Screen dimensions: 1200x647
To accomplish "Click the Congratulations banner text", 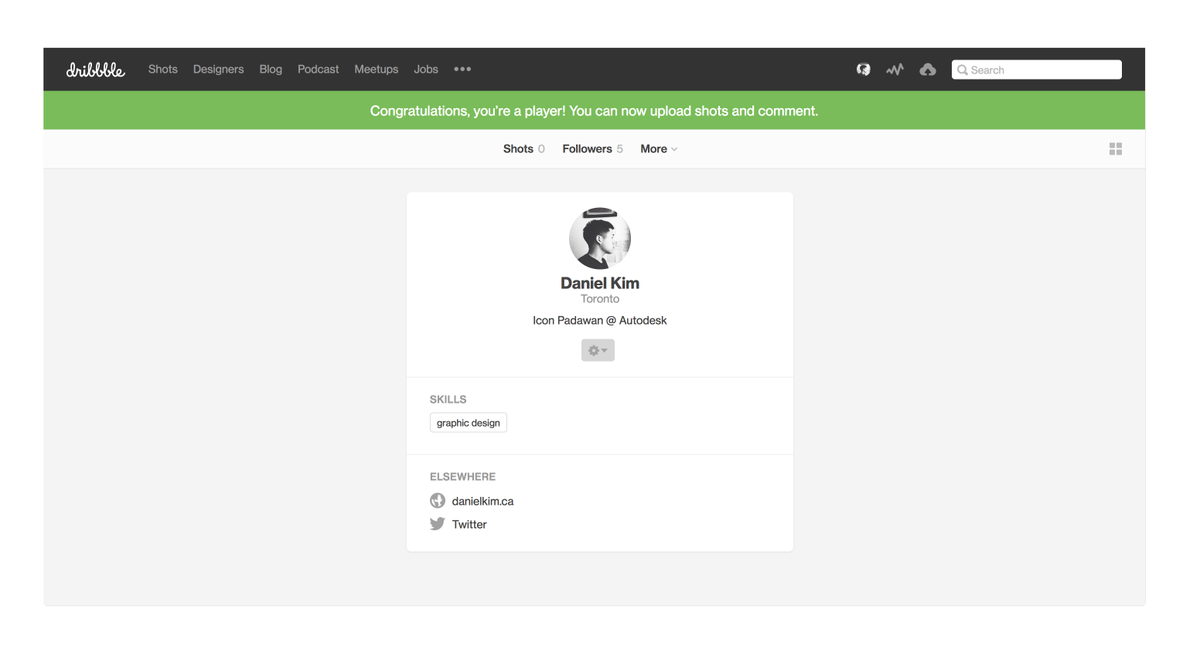I will (594, 111).
